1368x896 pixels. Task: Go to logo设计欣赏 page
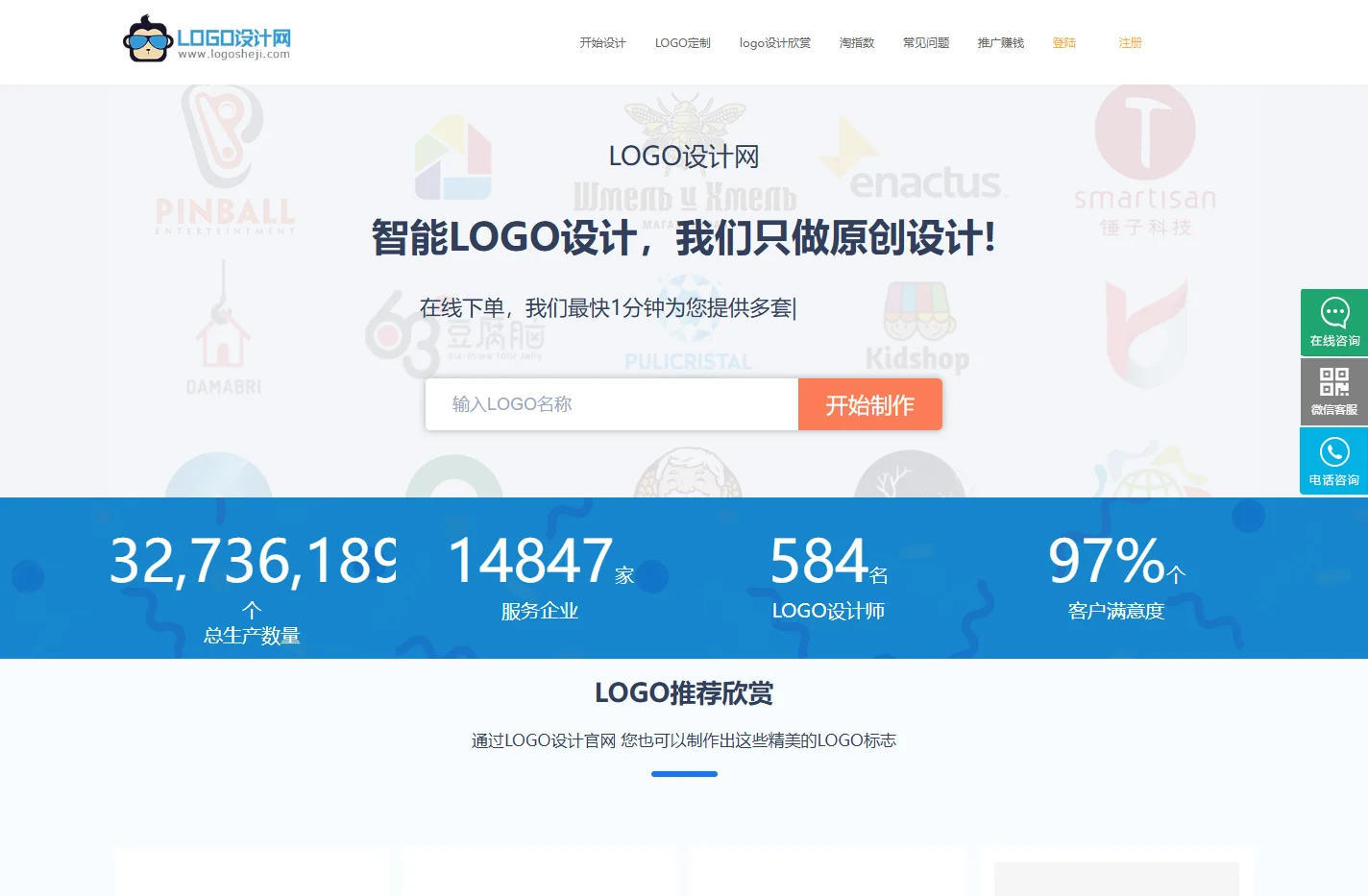click(x=775, y=43)
